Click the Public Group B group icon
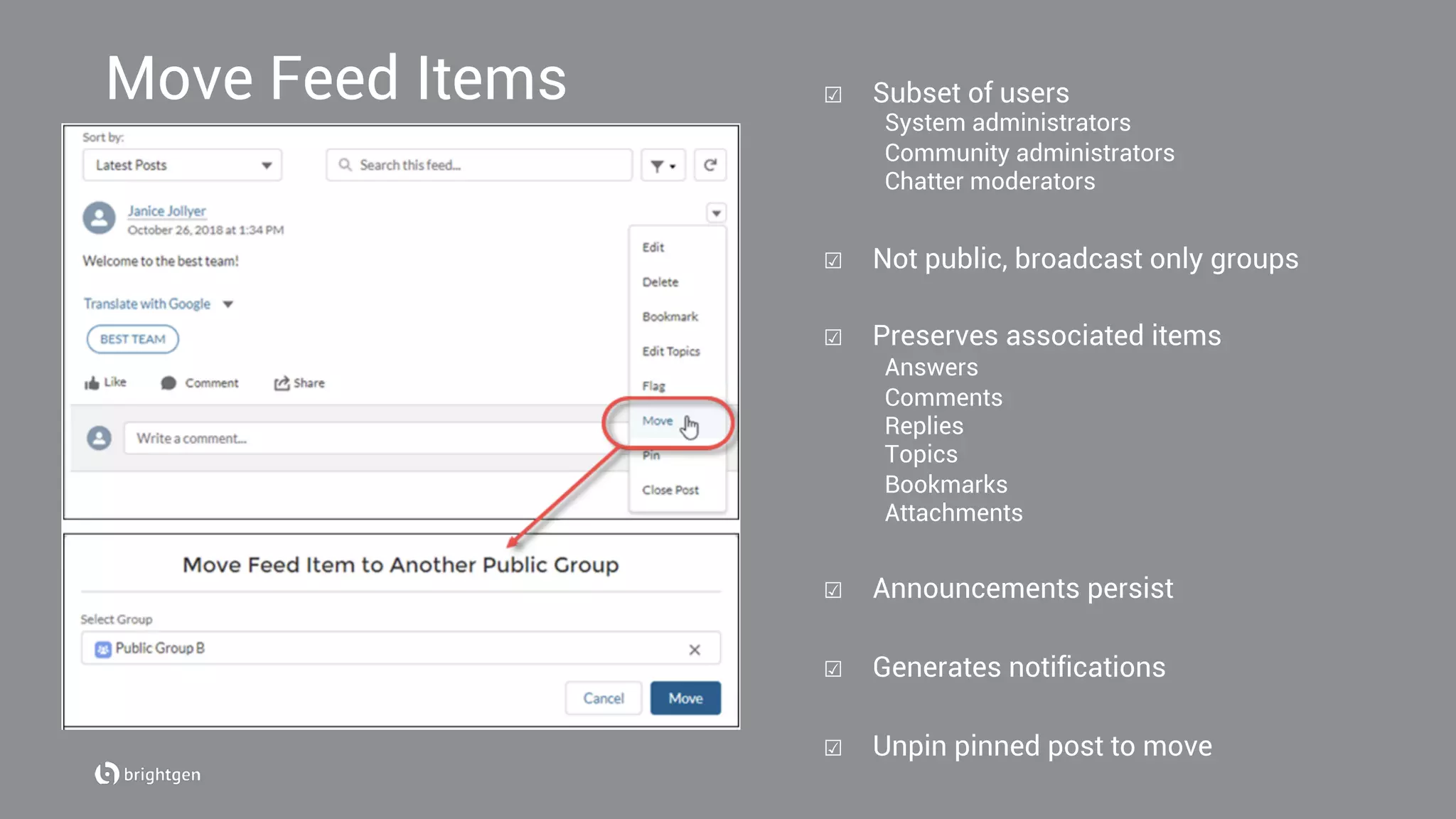 [x=103, y=649]
